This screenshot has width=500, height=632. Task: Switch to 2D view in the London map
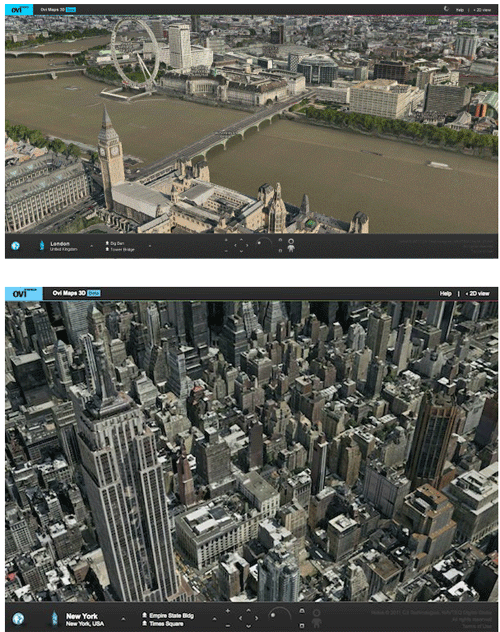[482, 10]
